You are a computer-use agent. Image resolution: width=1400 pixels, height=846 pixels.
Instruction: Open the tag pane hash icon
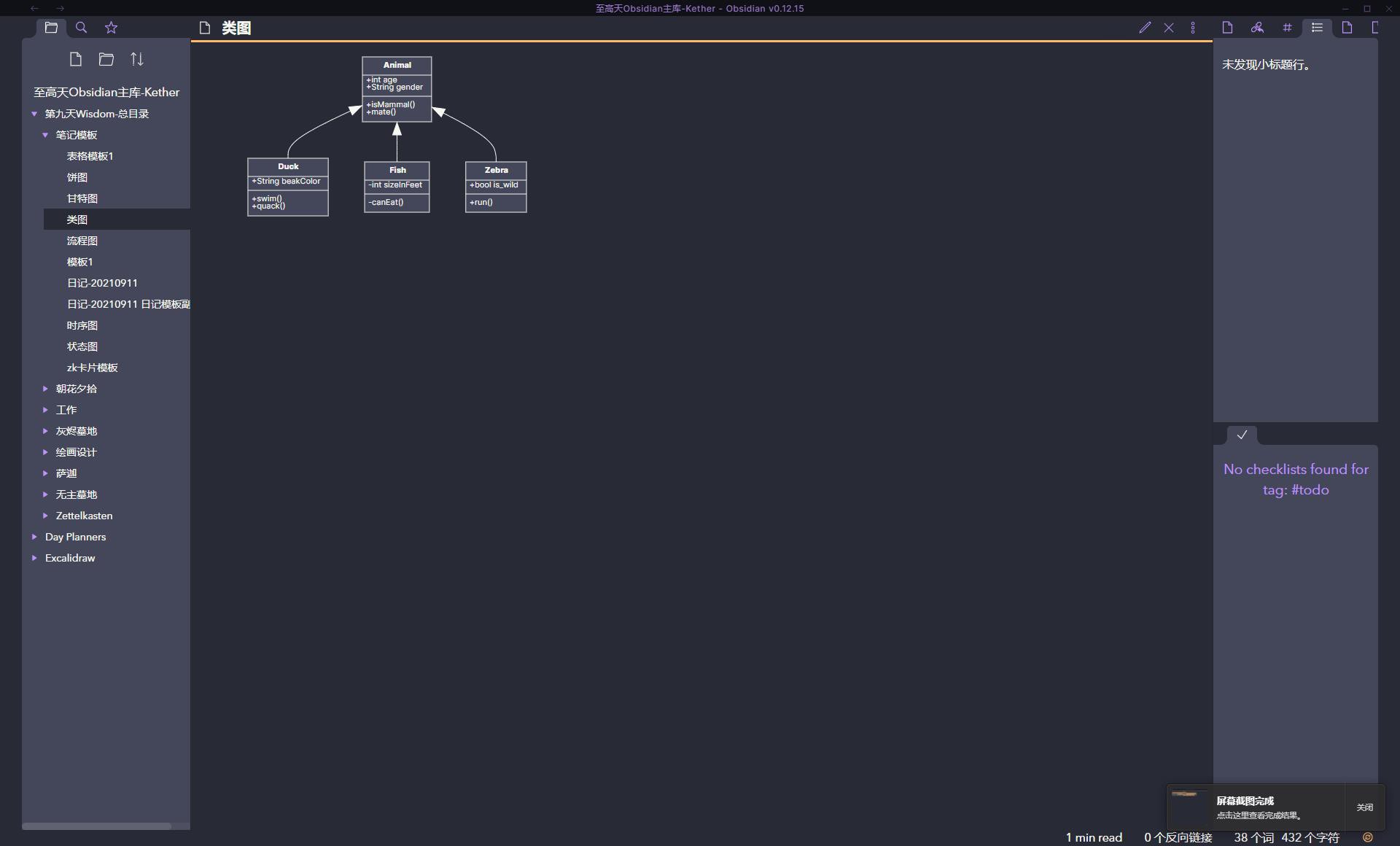coord(1287,28)
